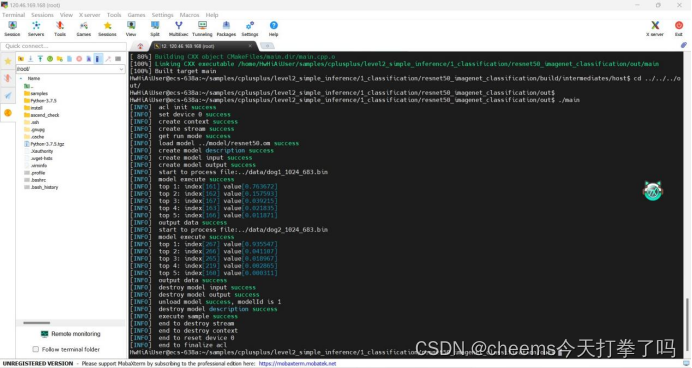Open the View toolbar icon
This screenshot has height=368, width=692.
[131, 28]
